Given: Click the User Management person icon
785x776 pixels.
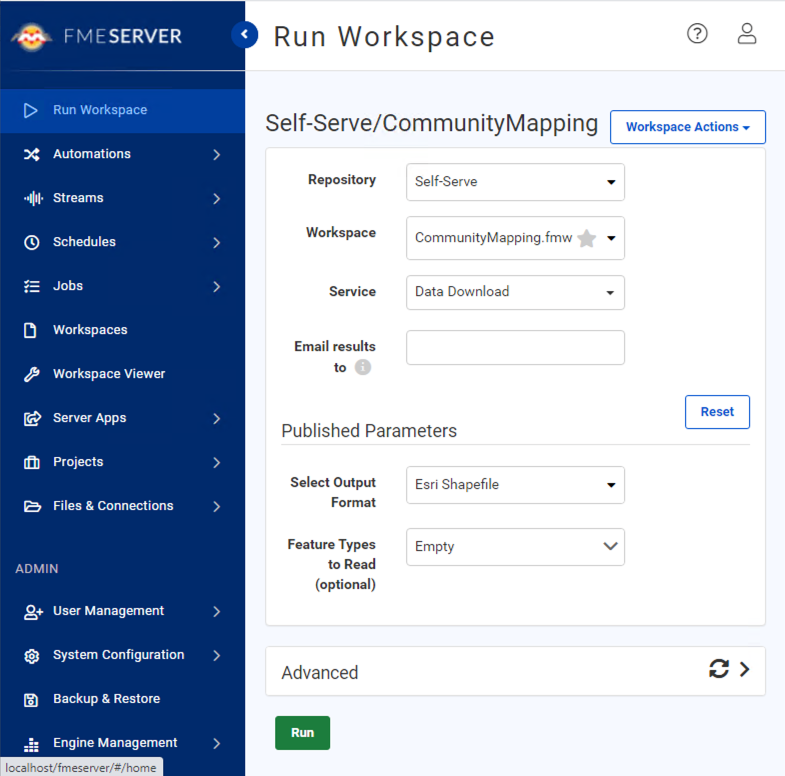Looking at the screenshot, I should coord(33,612).
